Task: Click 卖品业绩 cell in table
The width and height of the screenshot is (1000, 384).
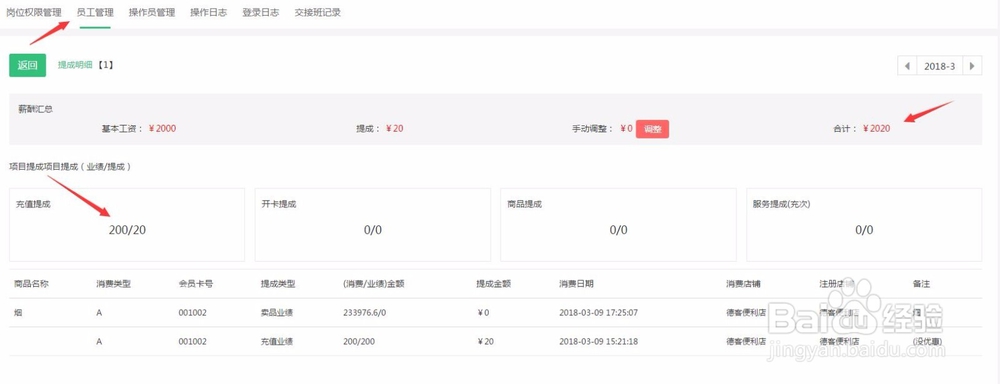Action: click(277, 313)
